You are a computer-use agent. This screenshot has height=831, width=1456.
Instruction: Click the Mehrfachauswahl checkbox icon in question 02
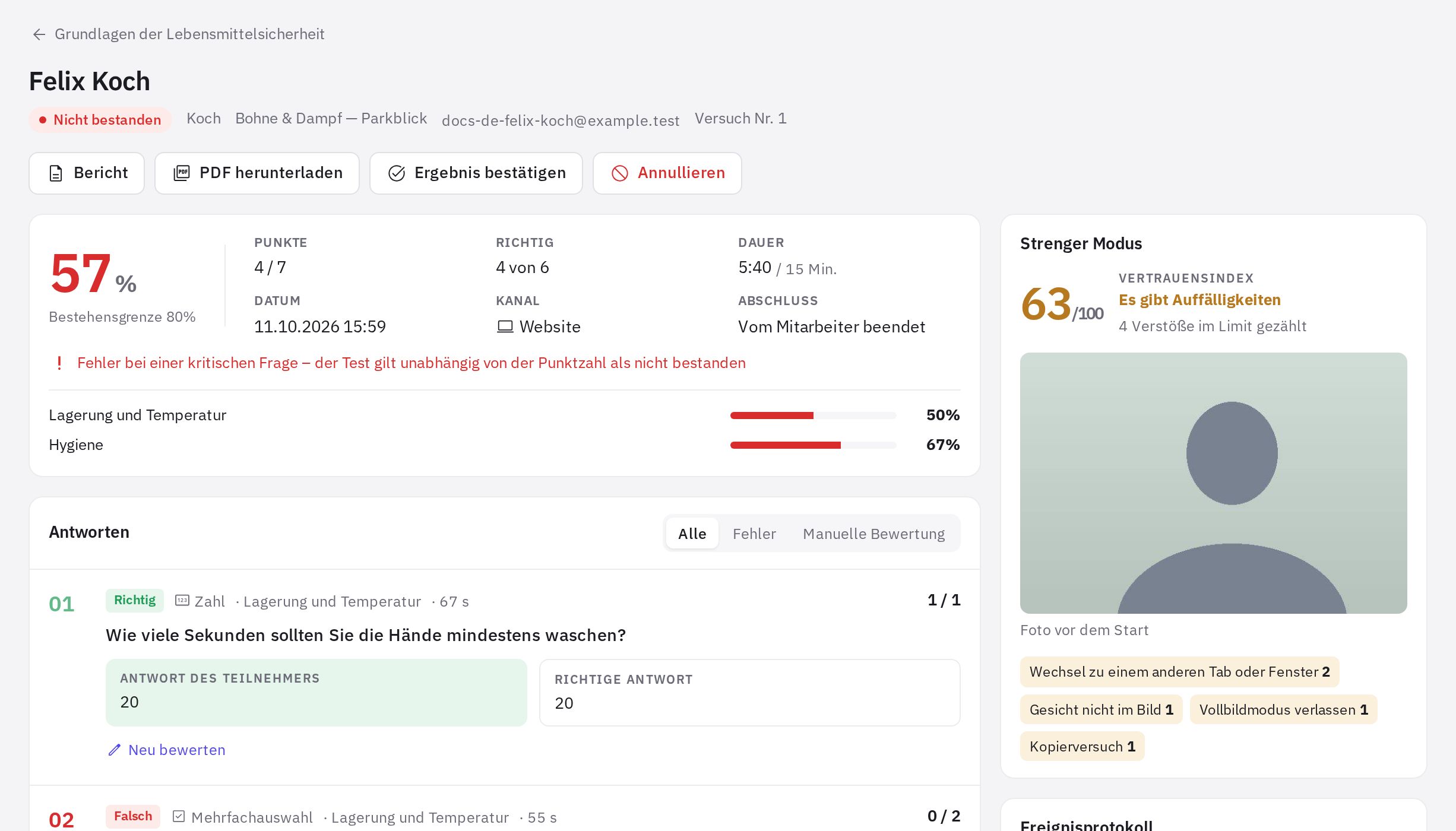[x=179, y=817]
